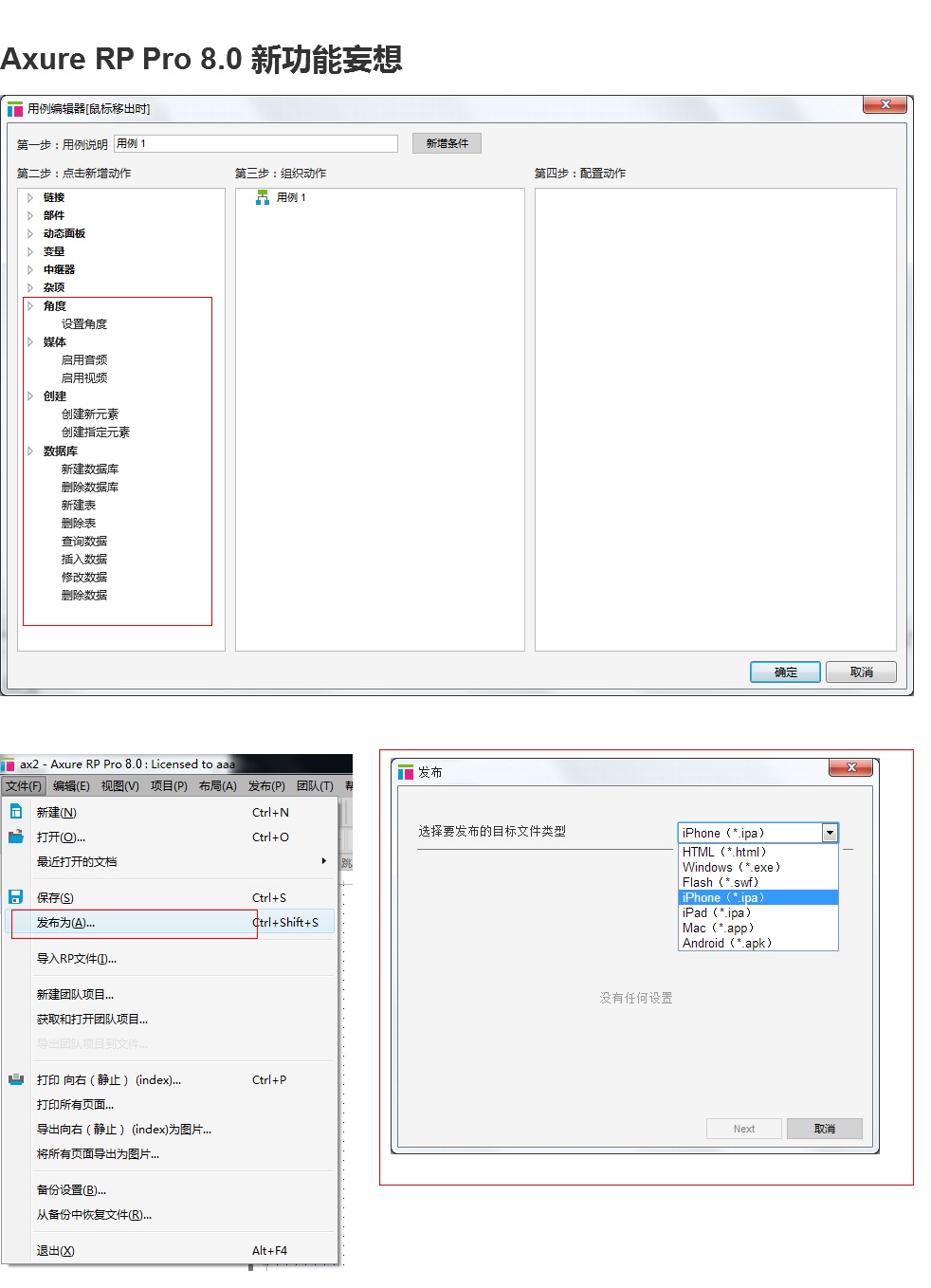Expand the 中继器 action group

pyautogui.click(x=30, y=269)
